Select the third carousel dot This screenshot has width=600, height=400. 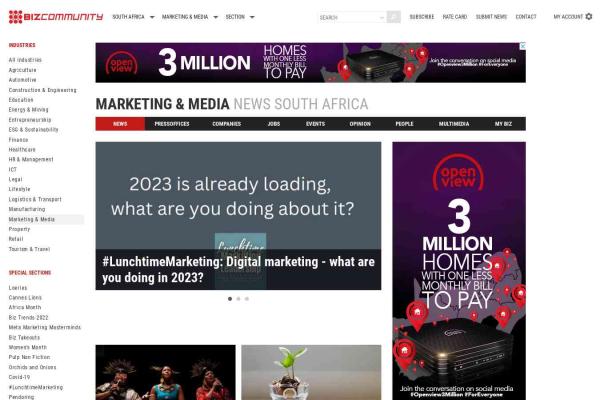click(247, 299)
